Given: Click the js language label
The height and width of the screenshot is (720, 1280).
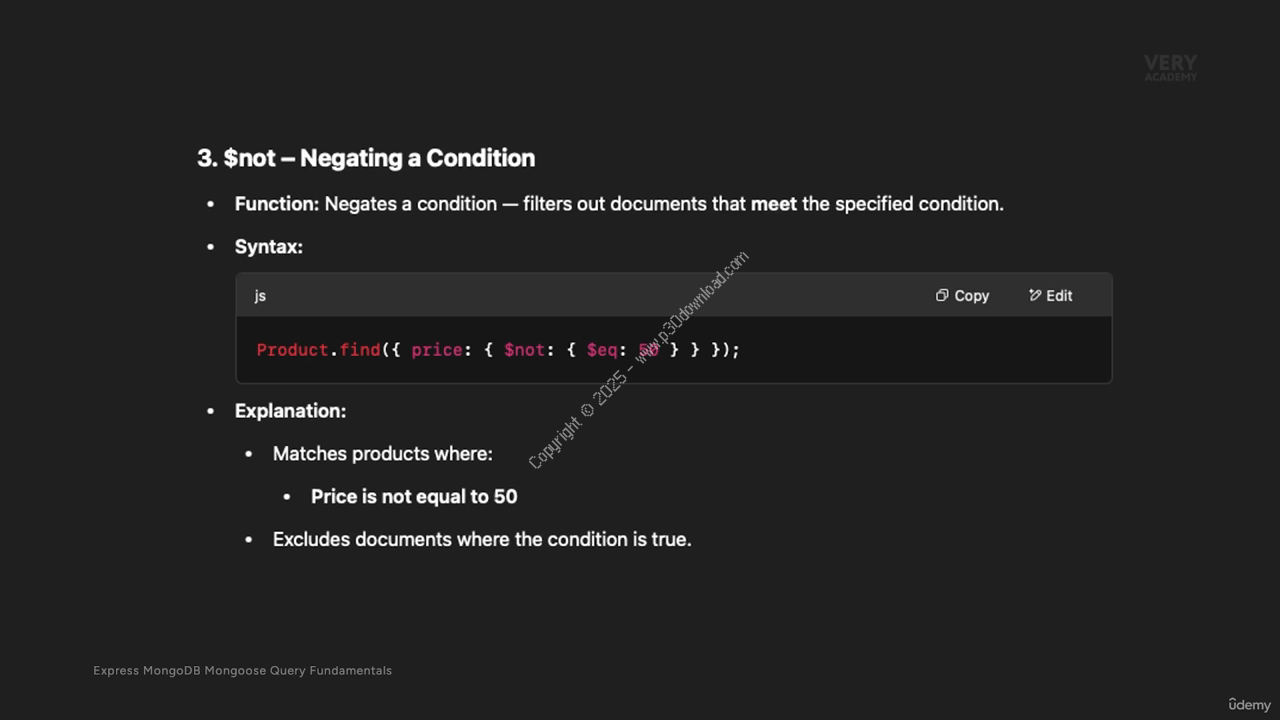Looking at the screenshot, I should (260, 295).
